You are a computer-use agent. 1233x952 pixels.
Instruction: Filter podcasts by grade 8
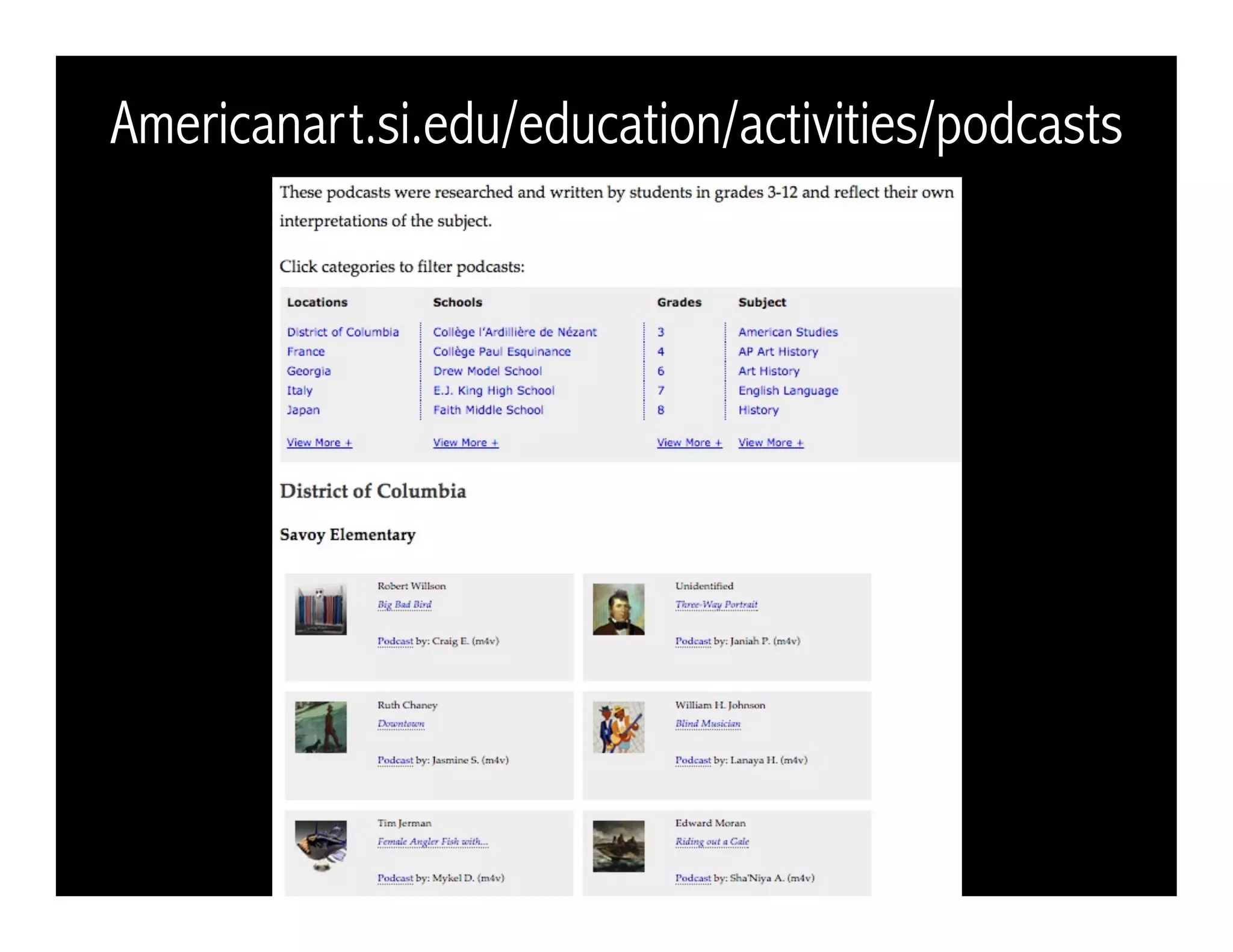coord(660,410)
